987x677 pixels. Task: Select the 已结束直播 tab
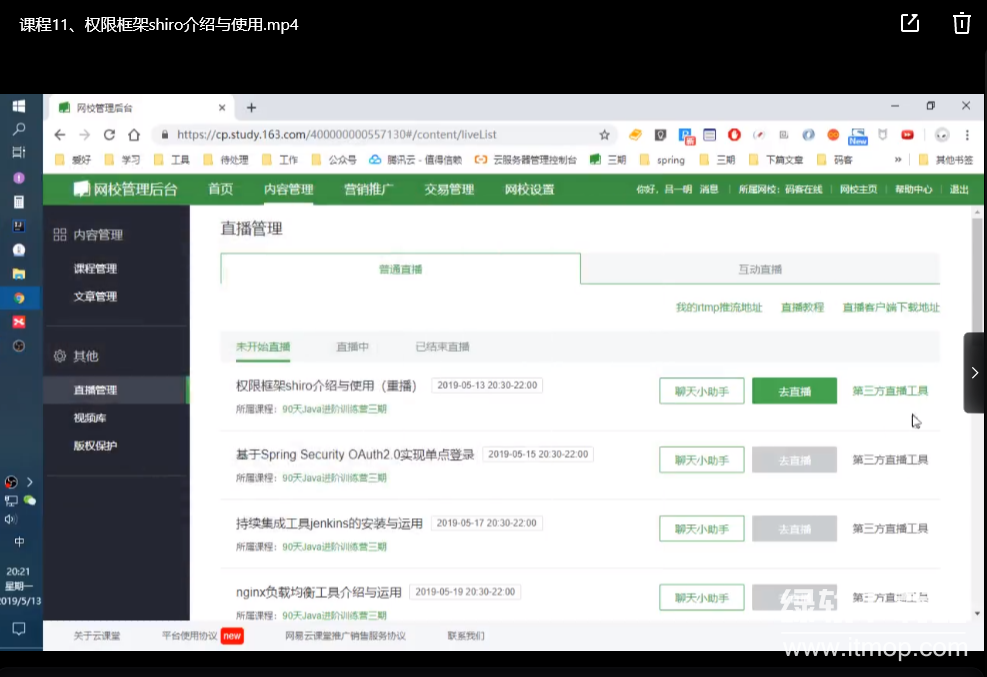[442, 347]
